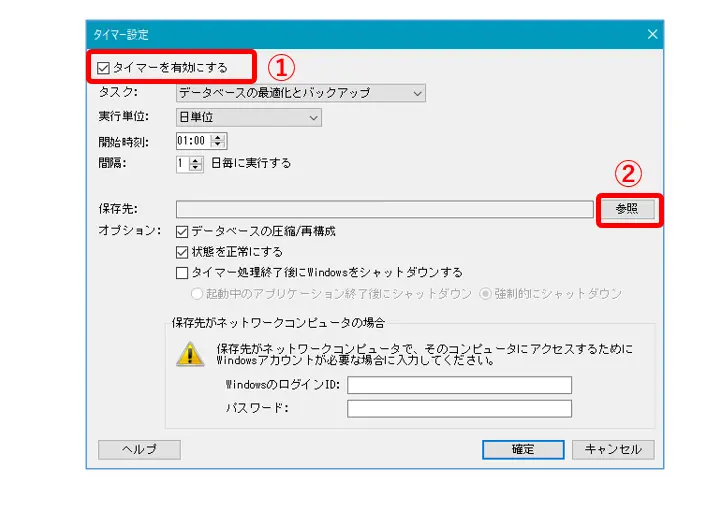Click the パスワード input field

tap(459, 409)
